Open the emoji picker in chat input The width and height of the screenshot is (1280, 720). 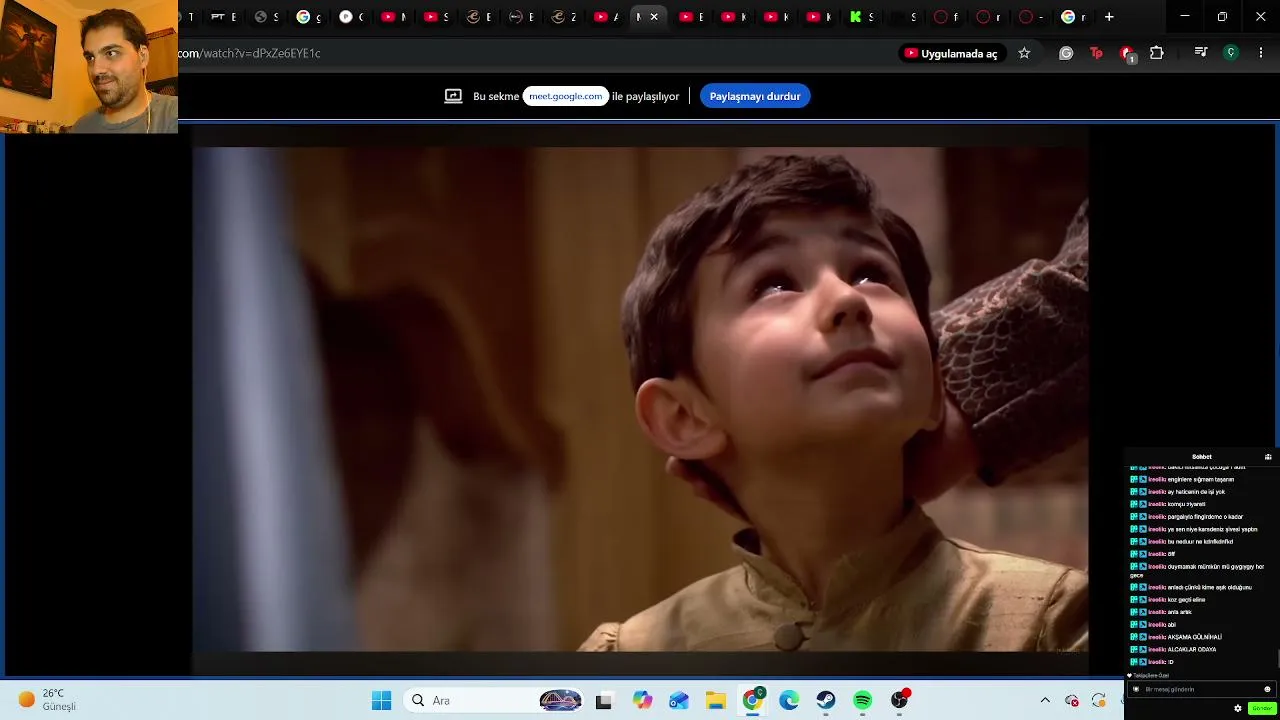coord(1267,689)
